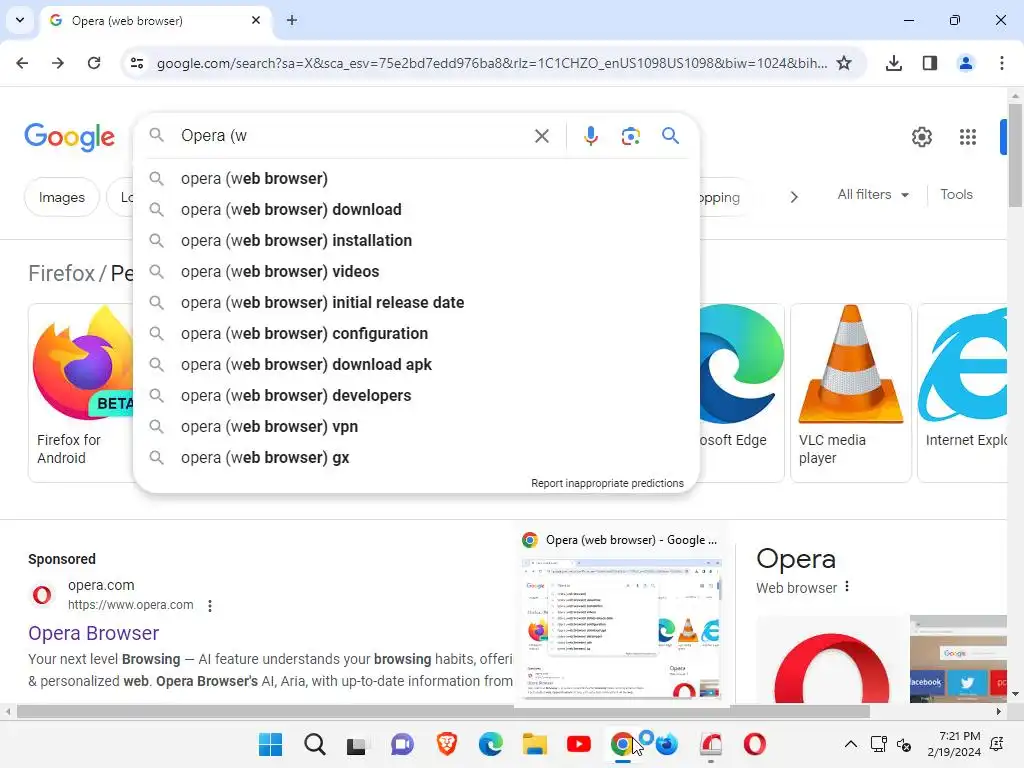
Task: Open Windows taskbar search
Action: click(x=315, y=744)
